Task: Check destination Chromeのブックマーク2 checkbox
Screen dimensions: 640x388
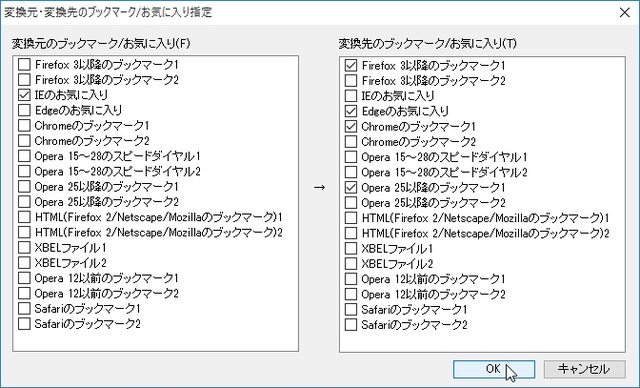Action: (351, 142)
